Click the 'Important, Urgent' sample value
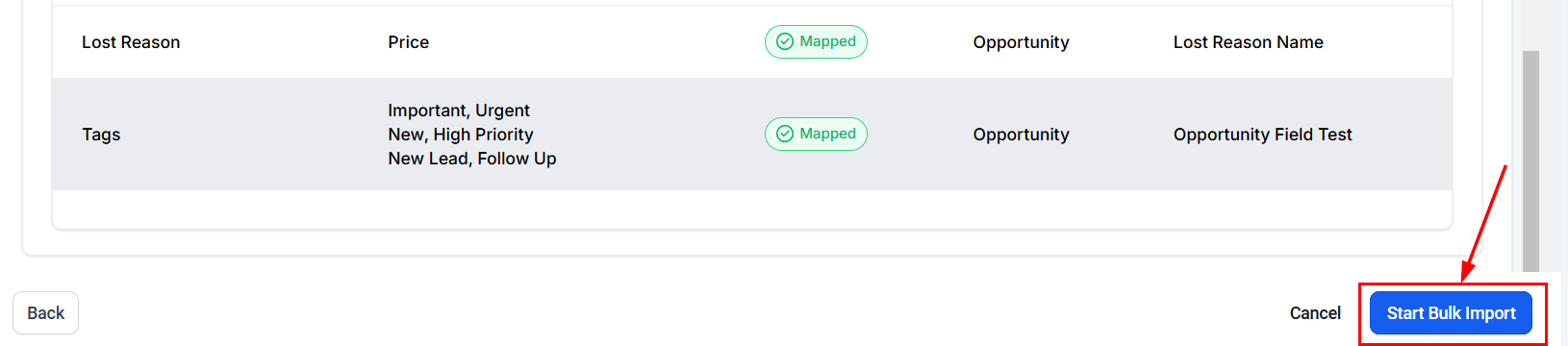Screen dimensions: 1568x346 pos(459,111)
